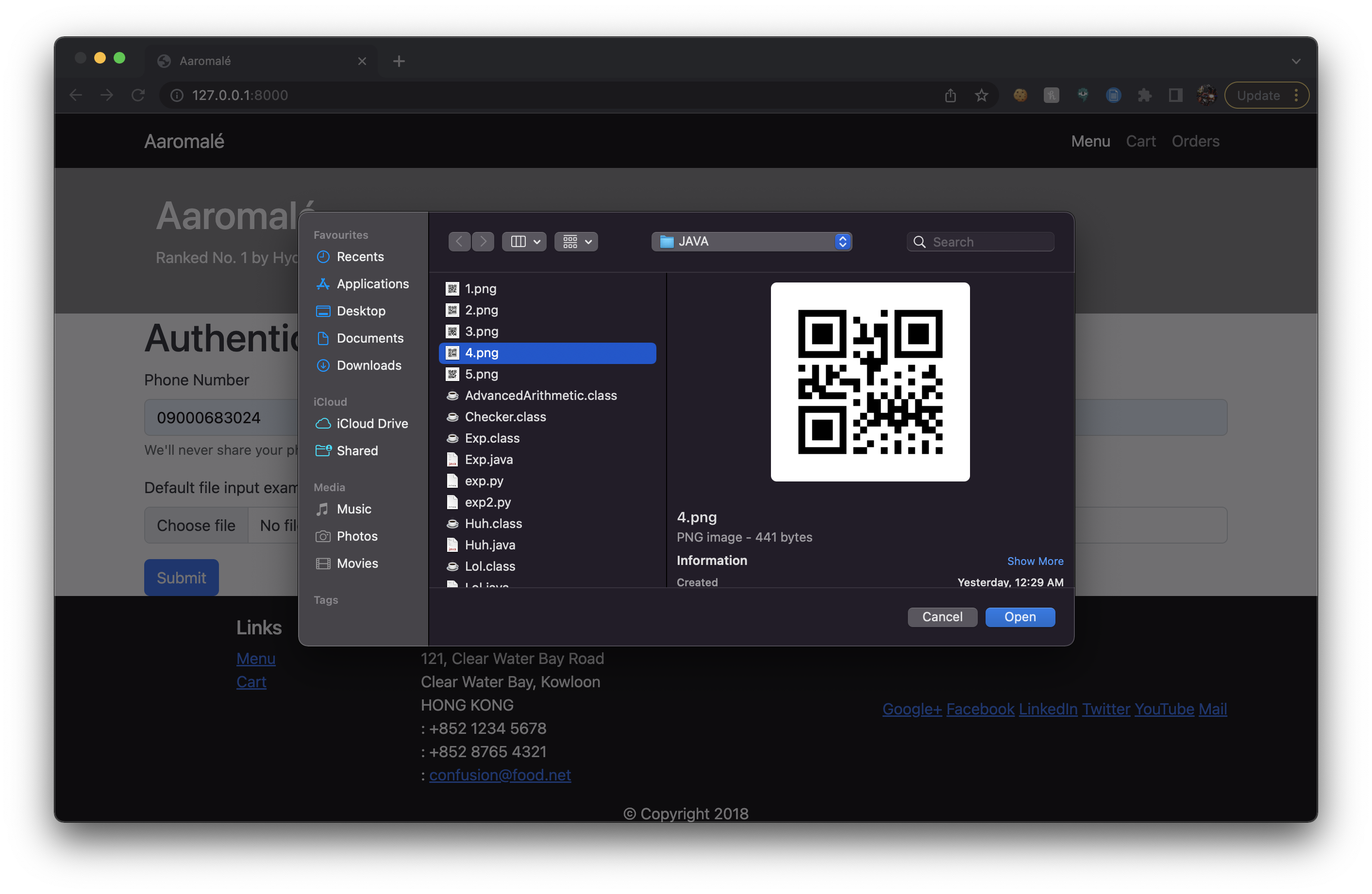
Task: Click the Menu footer link
Action: (x=255, y=658)
